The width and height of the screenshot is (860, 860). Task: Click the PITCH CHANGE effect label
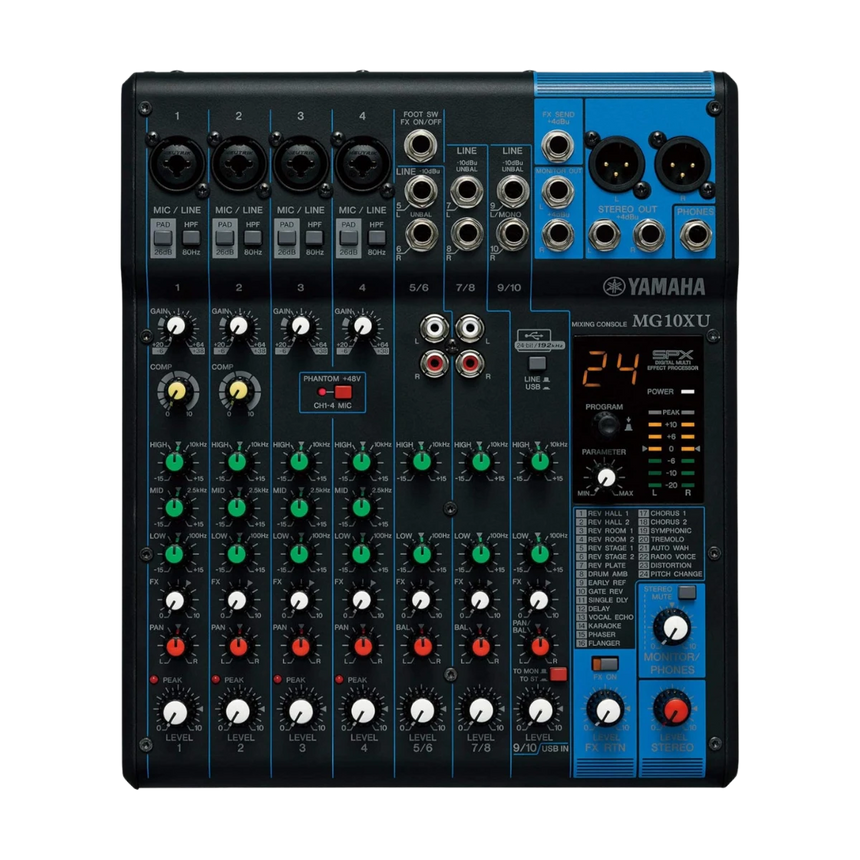[676, 574]
